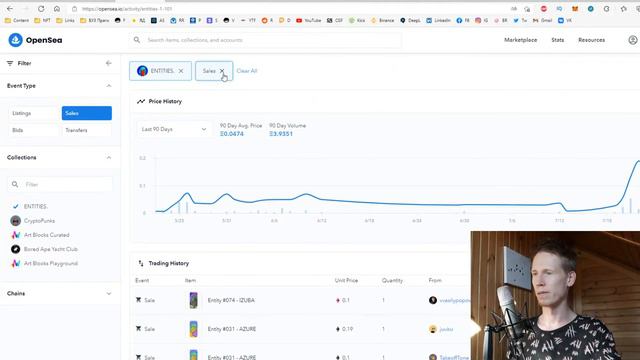Go back using browser back arrow
Screen dimensions: 640x360
click(10, 9)
